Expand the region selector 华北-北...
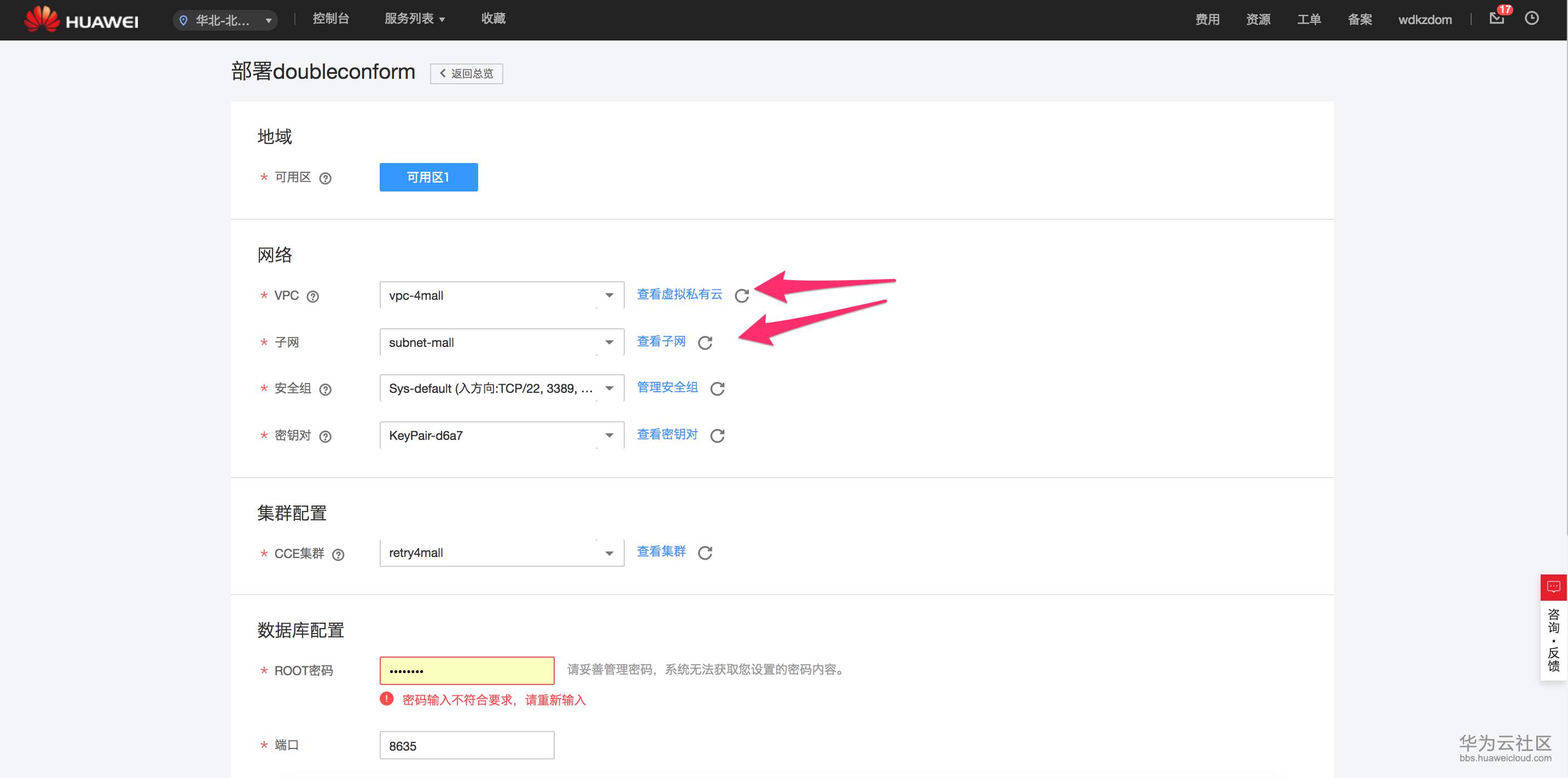Viewport: 1568px width, 778px height. [x=225, y=20]
